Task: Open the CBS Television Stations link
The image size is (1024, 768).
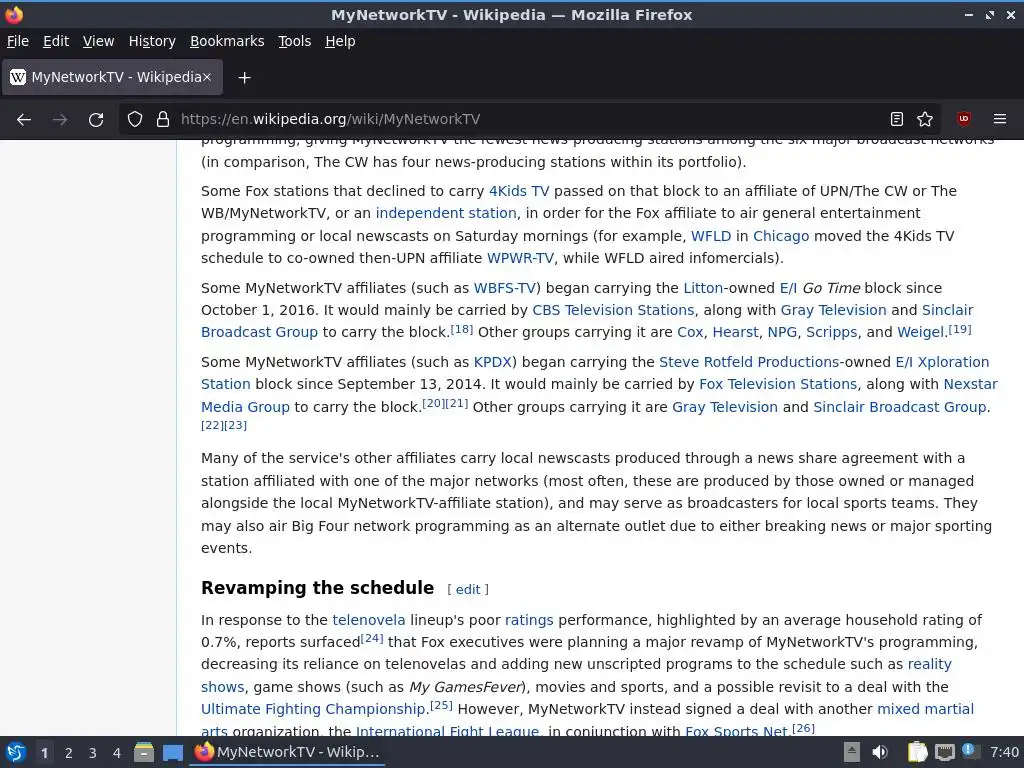Action: pyautogui.click(x=613, y=310)
